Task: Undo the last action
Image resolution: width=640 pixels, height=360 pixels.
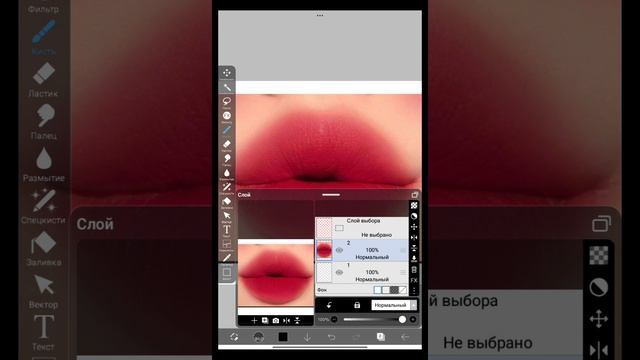Action: pyautogui.click(x=331, y=337)
